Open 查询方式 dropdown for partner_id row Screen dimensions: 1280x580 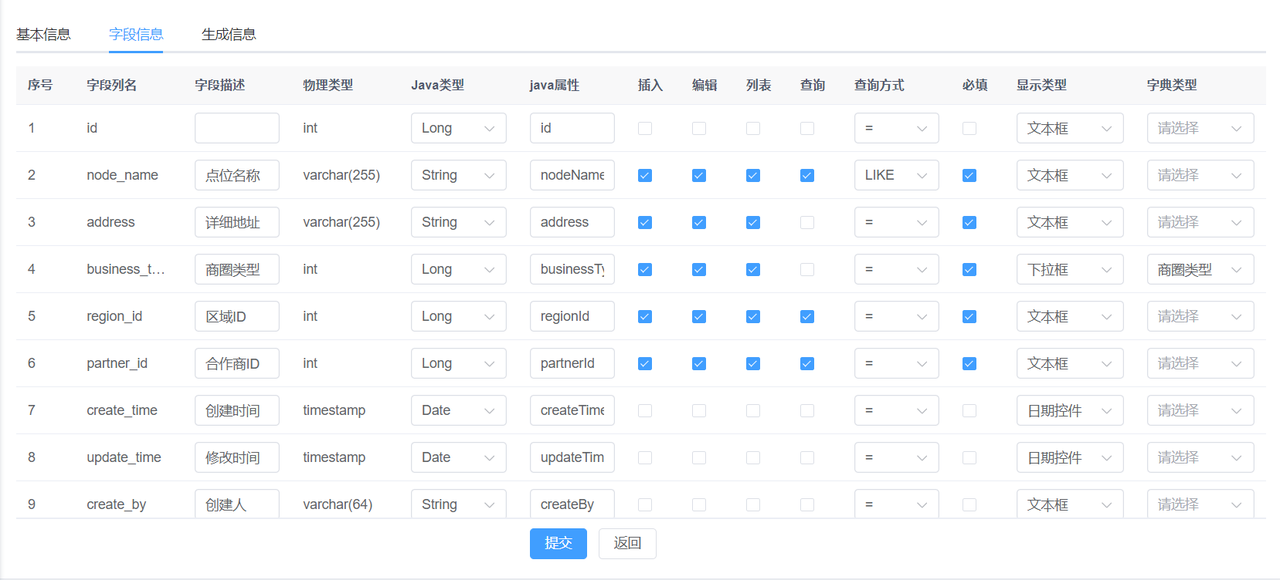click(x=896, y=363)
